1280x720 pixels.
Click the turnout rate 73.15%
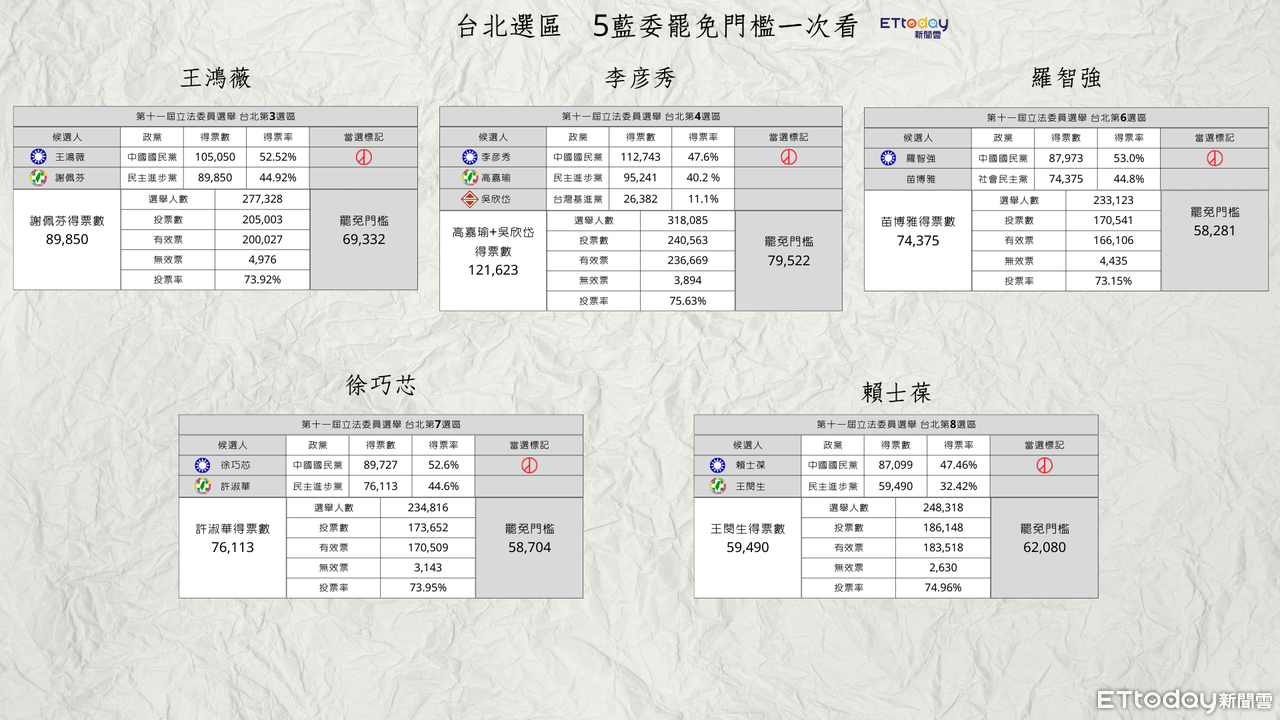(1113, 281)
